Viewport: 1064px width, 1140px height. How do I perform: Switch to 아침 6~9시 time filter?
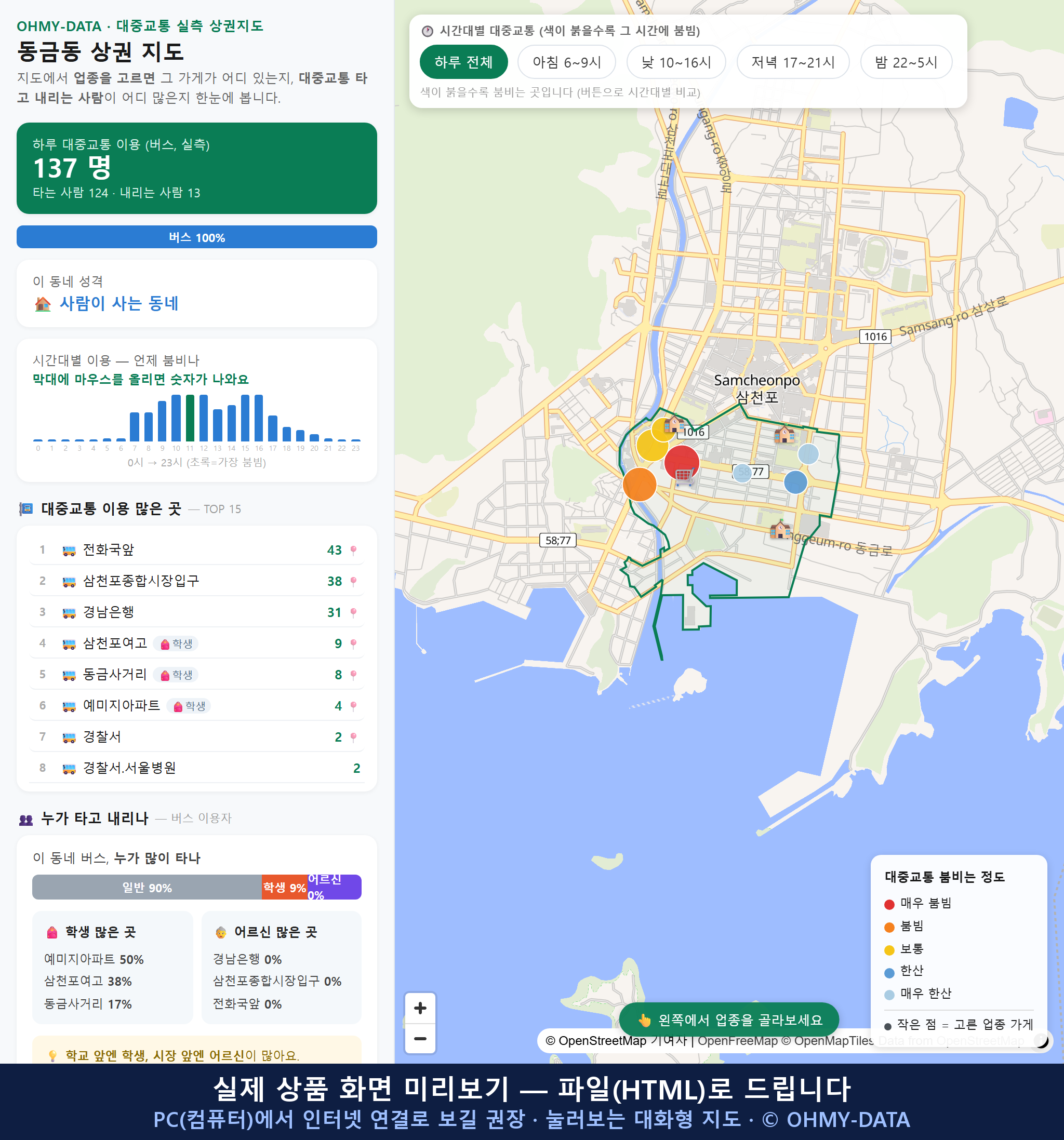[x=567, y=62]
